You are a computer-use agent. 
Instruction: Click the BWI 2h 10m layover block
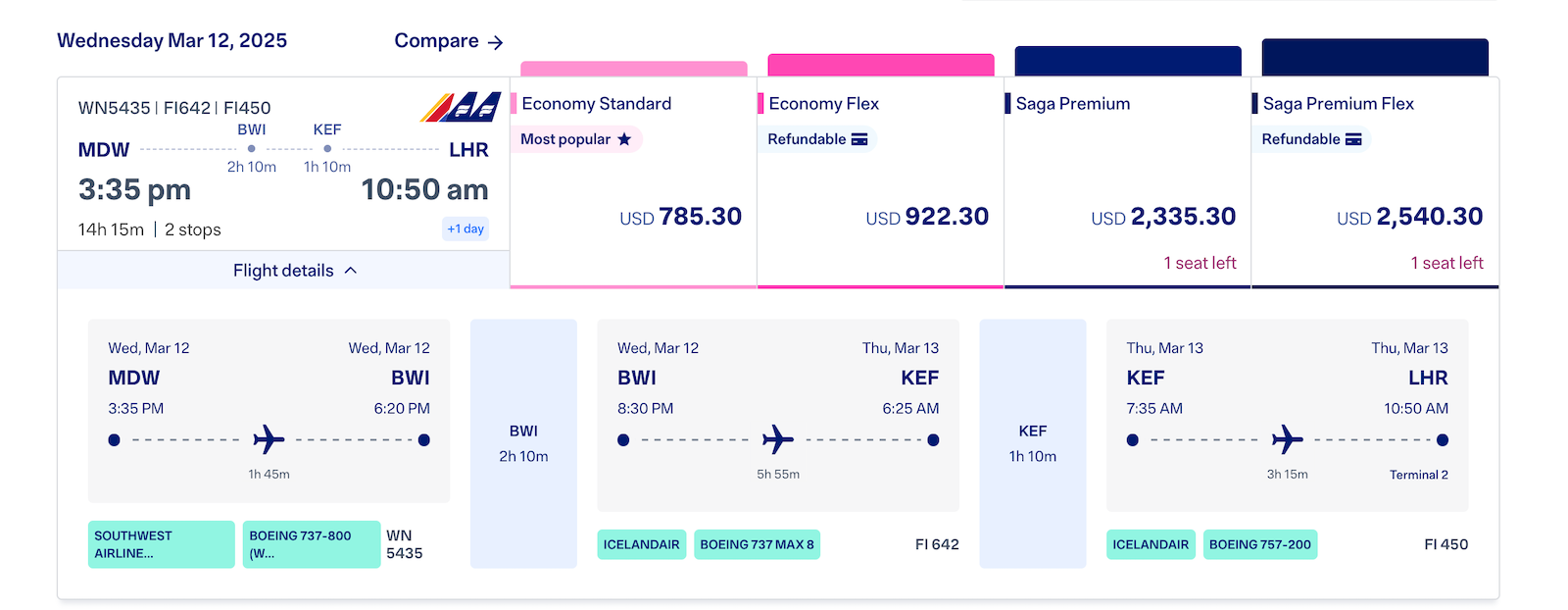point(523,443)
